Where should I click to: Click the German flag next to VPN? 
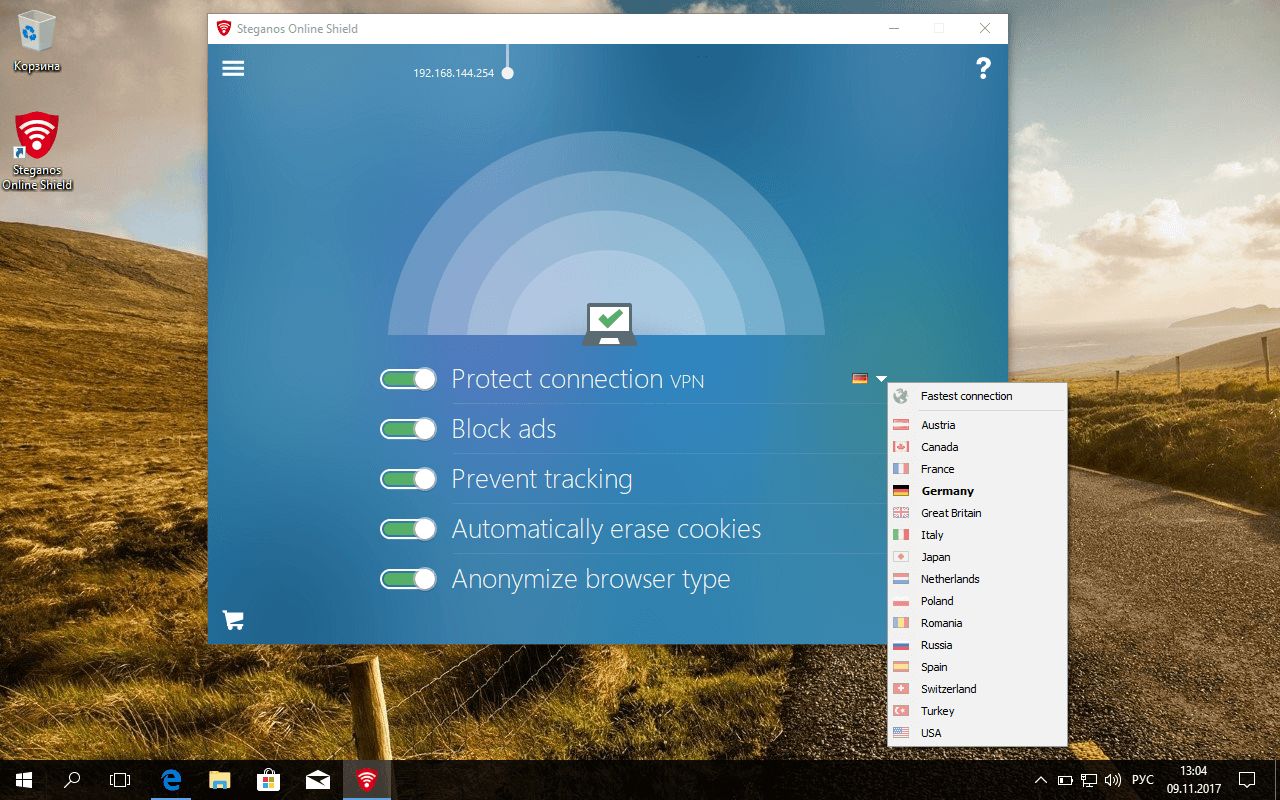pos(860,378)
